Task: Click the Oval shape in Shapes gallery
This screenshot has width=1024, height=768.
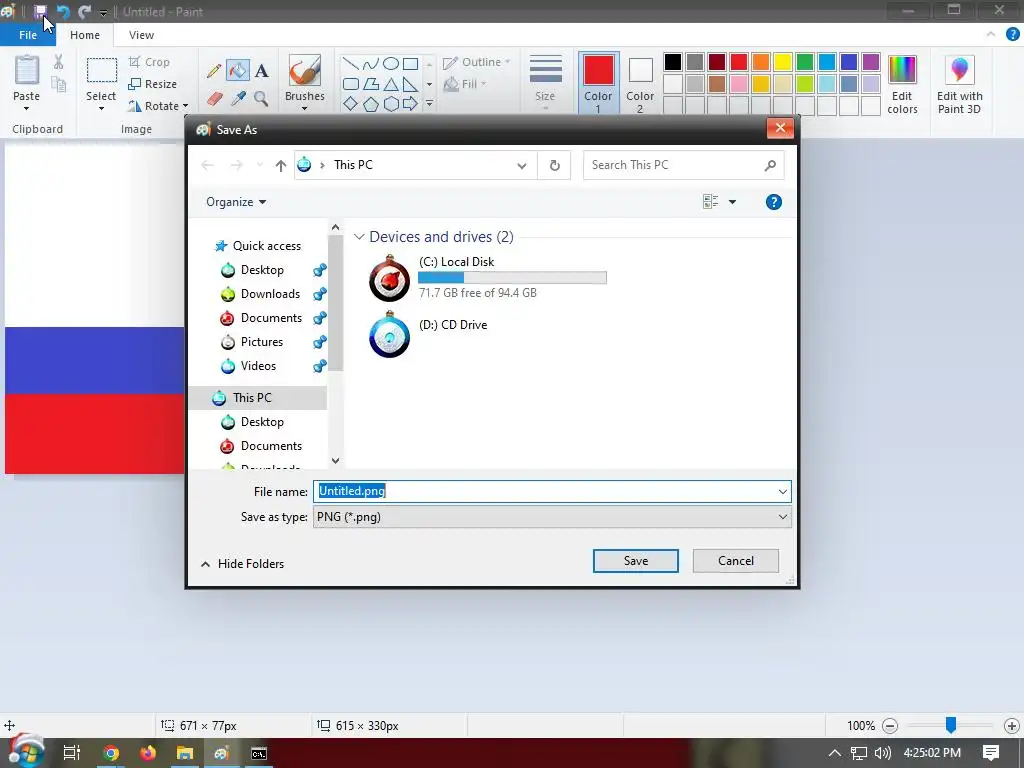Action: (391, 63)
